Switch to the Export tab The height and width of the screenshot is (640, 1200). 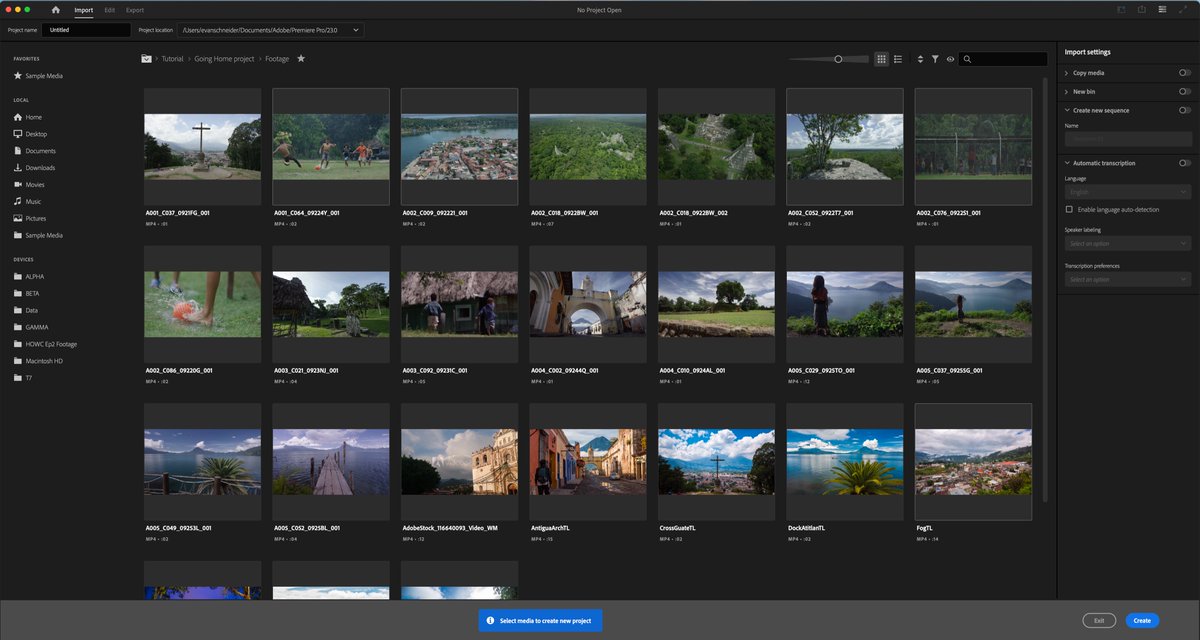pyautogui.click(x=135, y=10)
